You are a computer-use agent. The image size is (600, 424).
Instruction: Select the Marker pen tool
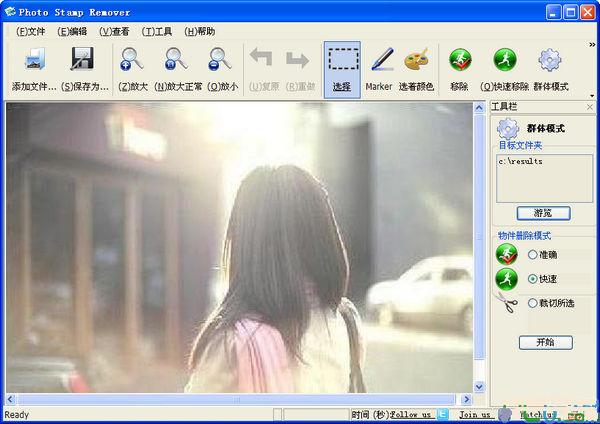click(x=383, y=59)
